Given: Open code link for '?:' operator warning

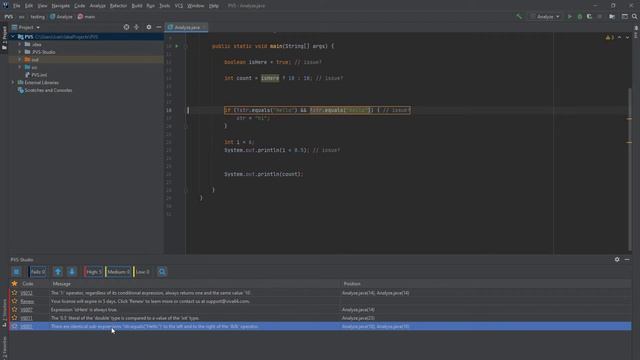Looking at the screenshot, I should click(27, 293).
